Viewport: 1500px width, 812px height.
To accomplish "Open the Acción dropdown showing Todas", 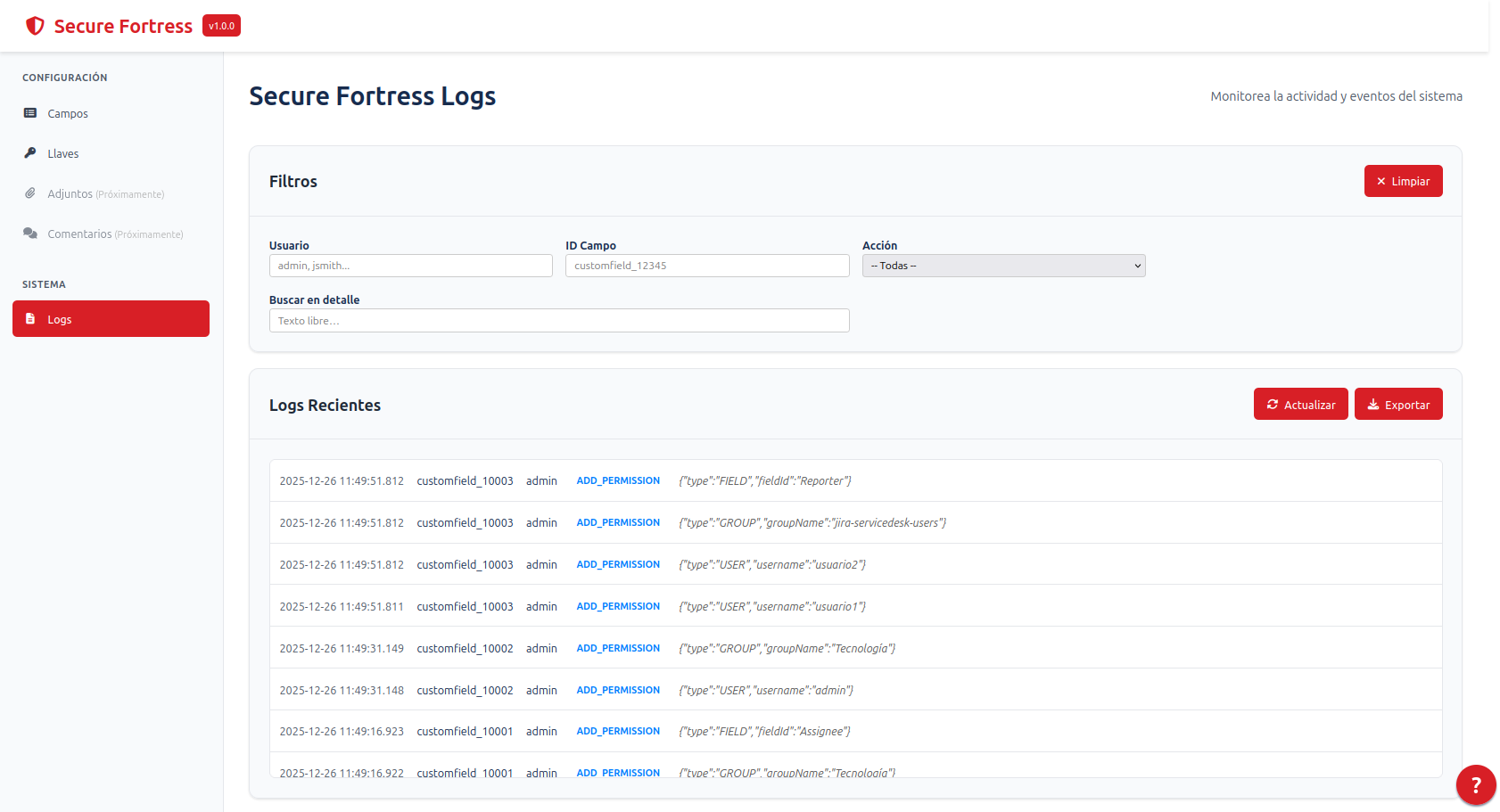I will (1003, 266).
